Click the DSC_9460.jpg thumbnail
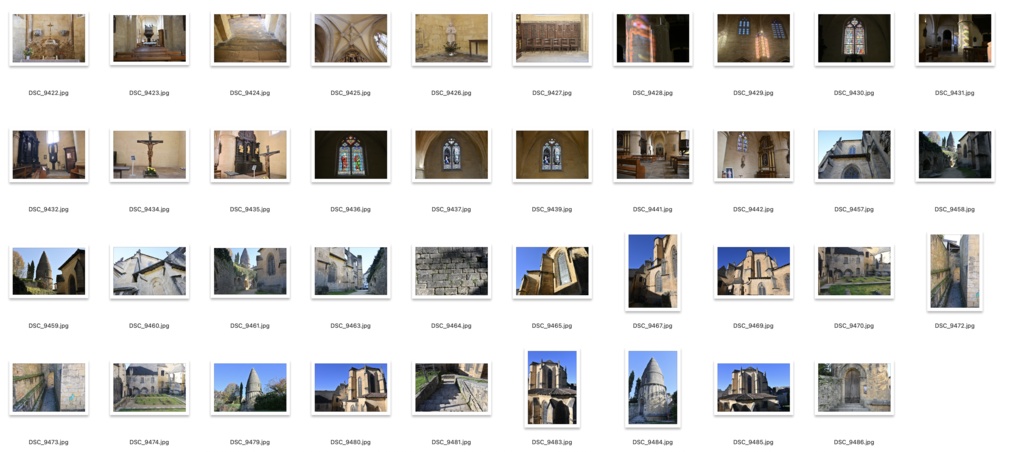This screenshot has width=1024, height=452. [149, 271]
